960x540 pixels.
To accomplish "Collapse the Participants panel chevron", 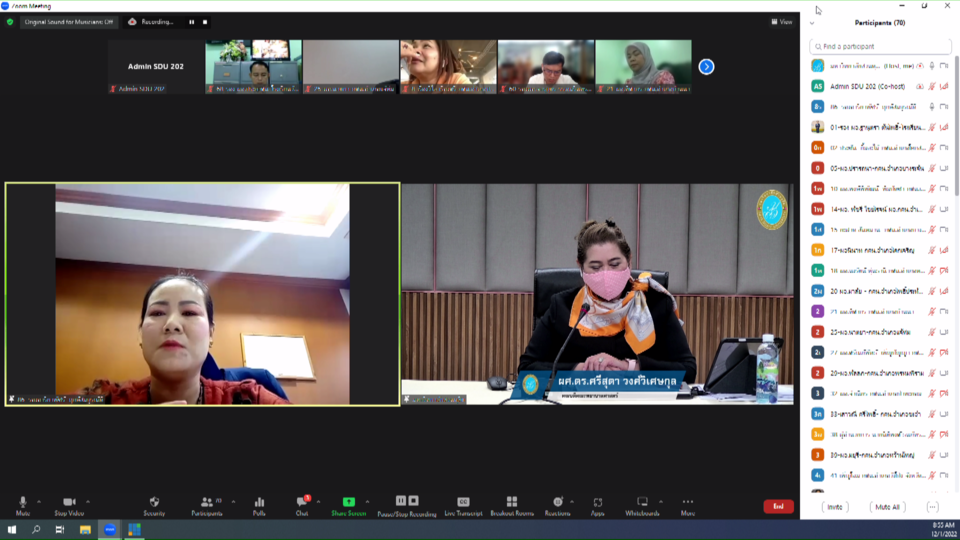I will point(812,23).
